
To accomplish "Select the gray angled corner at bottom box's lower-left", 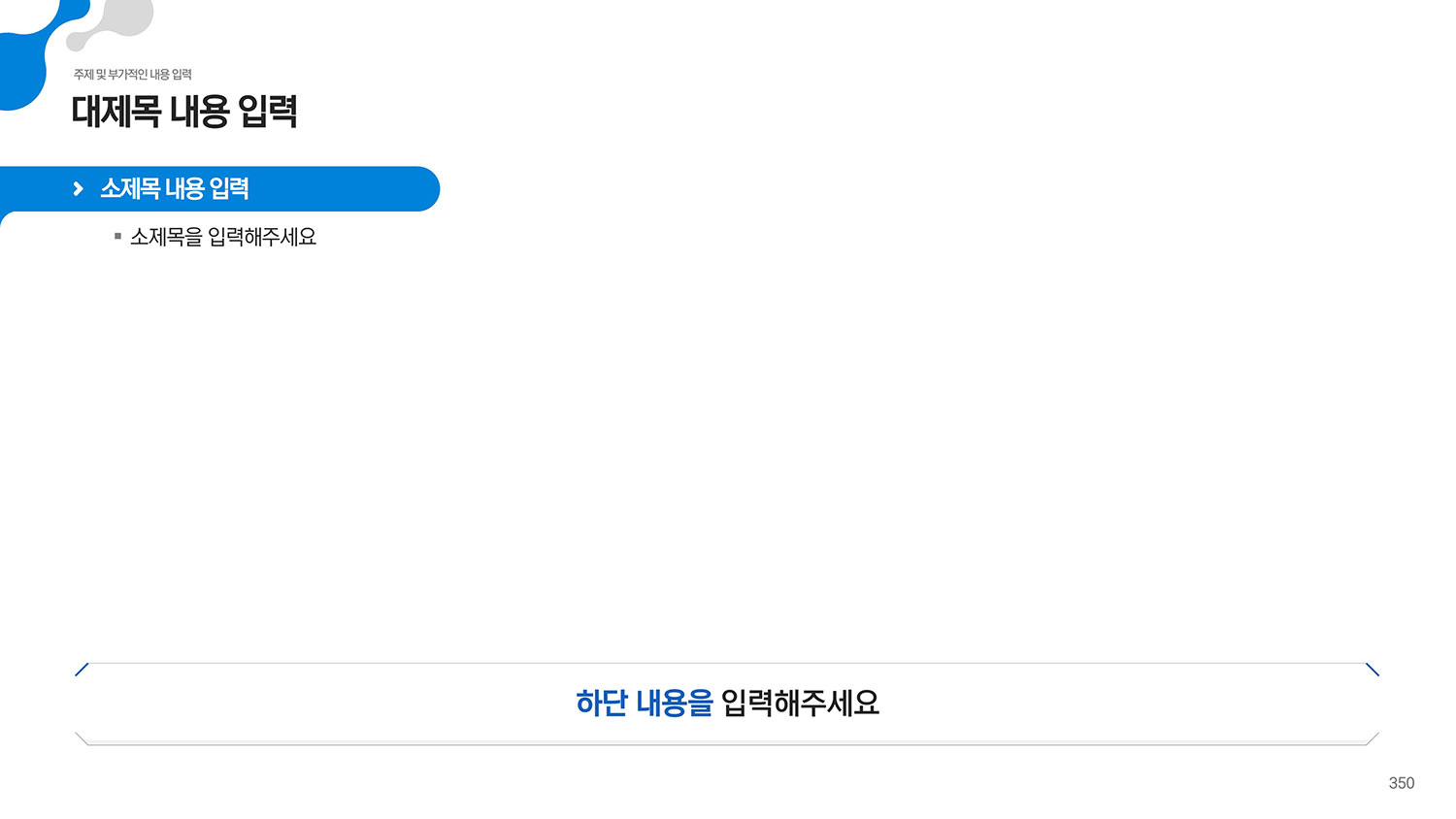I will point(82,738).
